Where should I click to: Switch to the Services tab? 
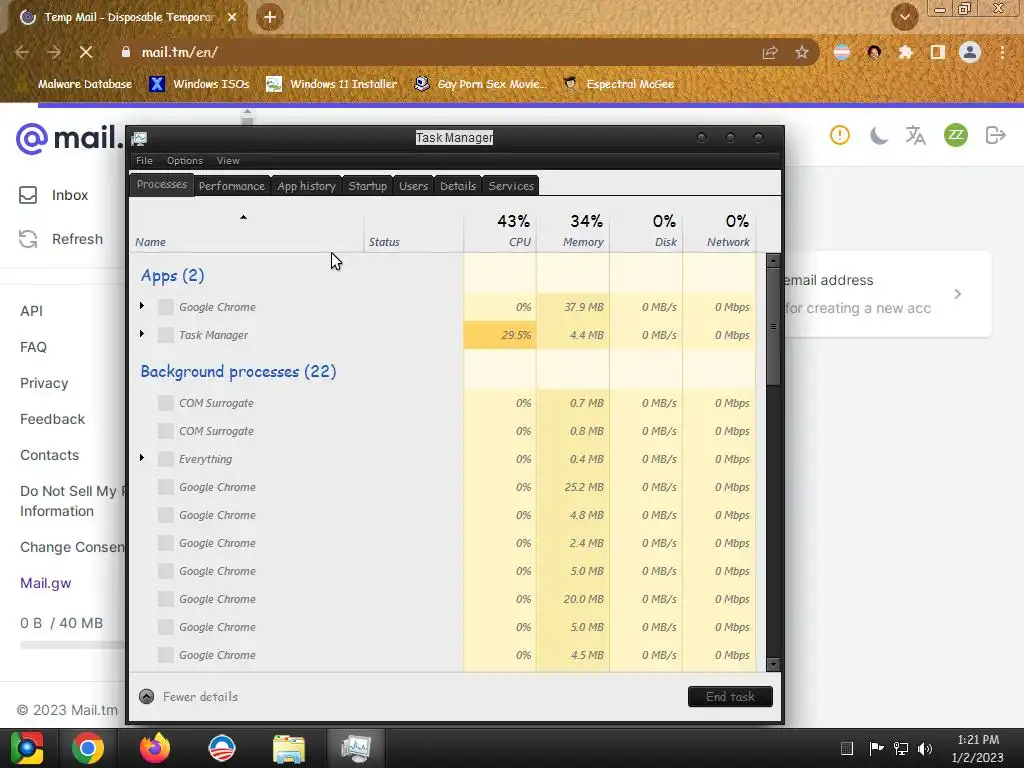[511, 186]
